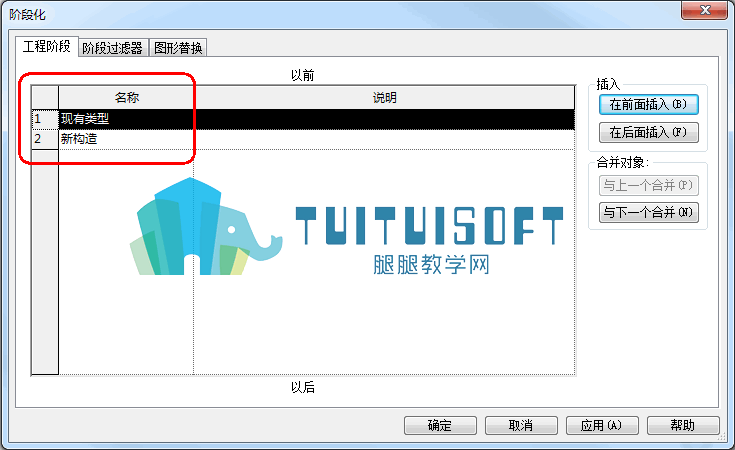This screenshot has height=450, width=735.
Task: Click row number 1 header
Action: point(45,119)
